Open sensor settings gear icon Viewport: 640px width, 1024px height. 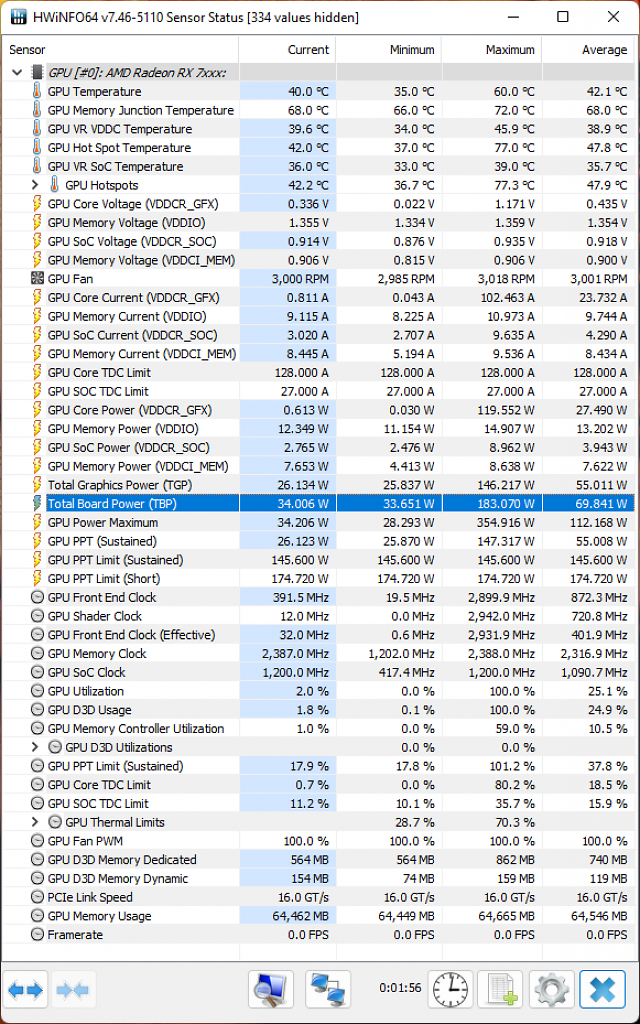click(x=551, y=989)
